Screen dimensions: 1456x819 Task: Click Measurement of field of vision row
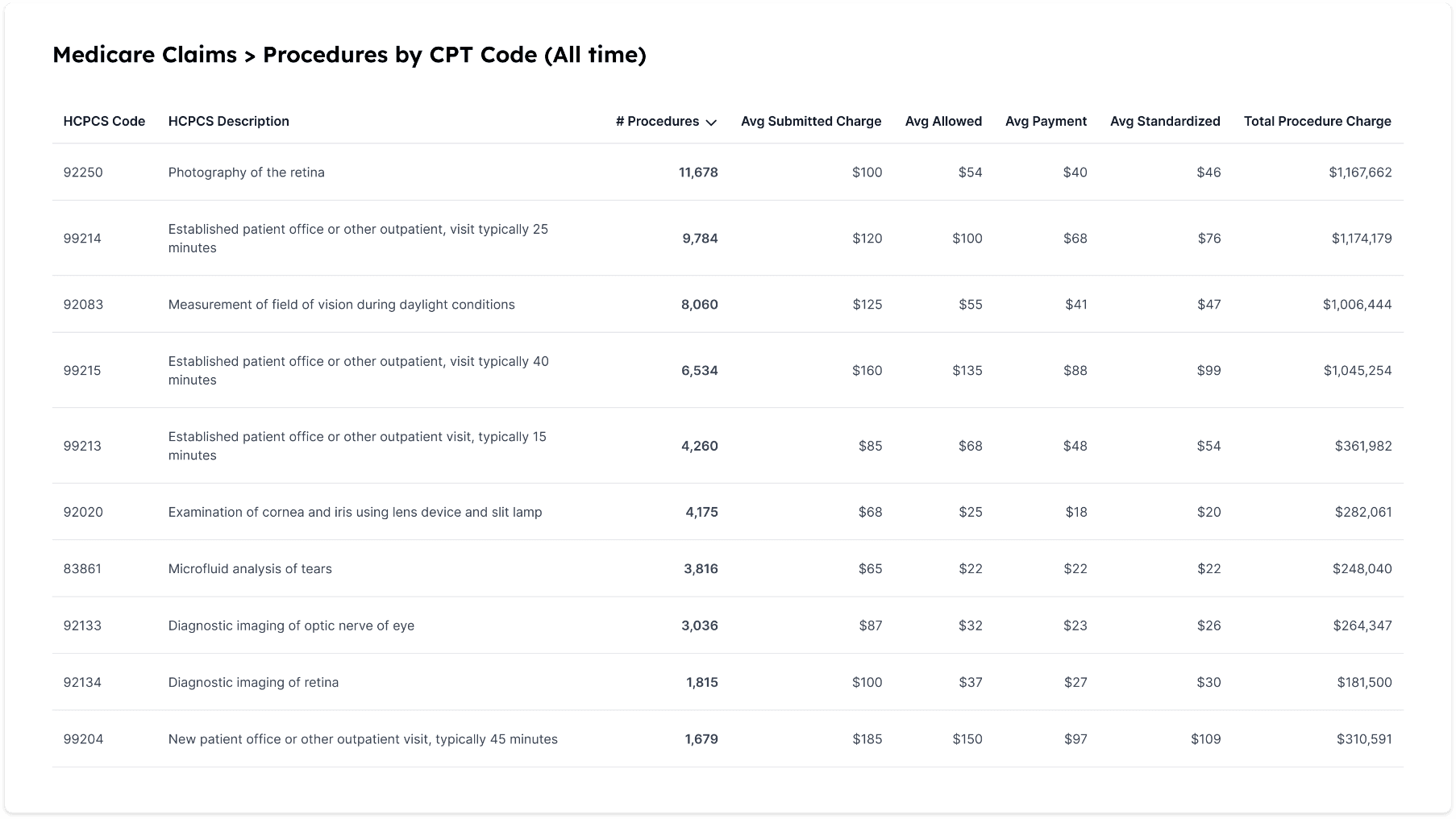[341, 305]
